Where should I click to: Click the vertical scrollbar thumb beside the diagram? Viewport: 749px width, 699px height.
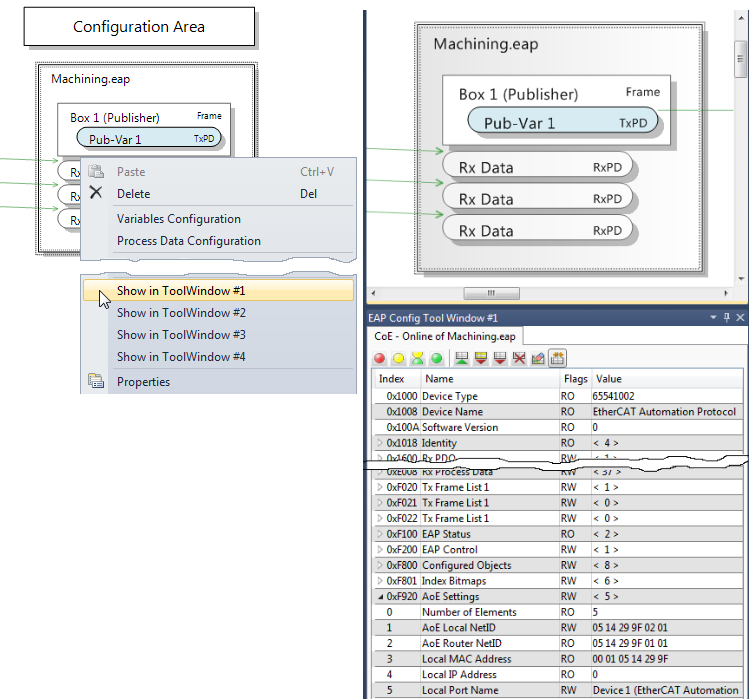coord(740,59)
